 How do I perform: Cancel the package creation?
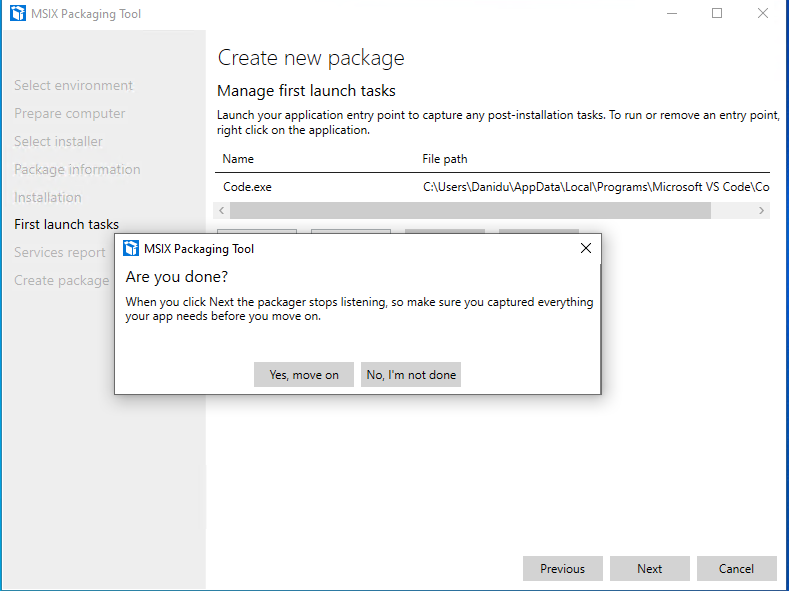[737, 568]
